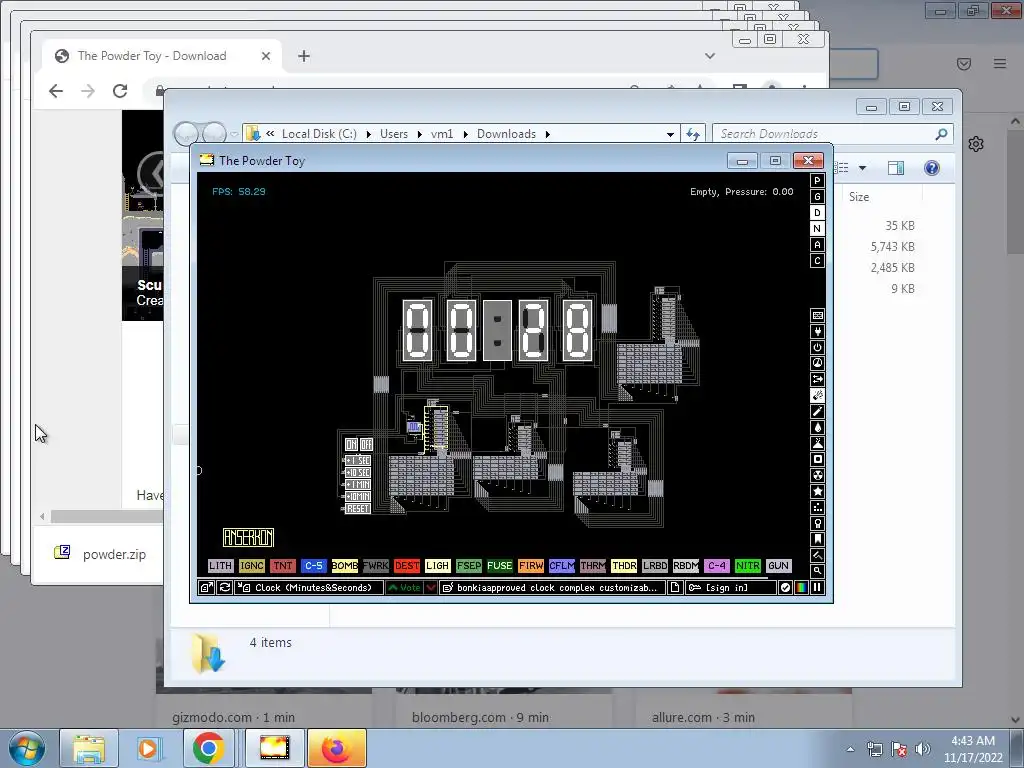Select the DEST element
This screenshot has width=1024, height=768.
click(407, 566)
